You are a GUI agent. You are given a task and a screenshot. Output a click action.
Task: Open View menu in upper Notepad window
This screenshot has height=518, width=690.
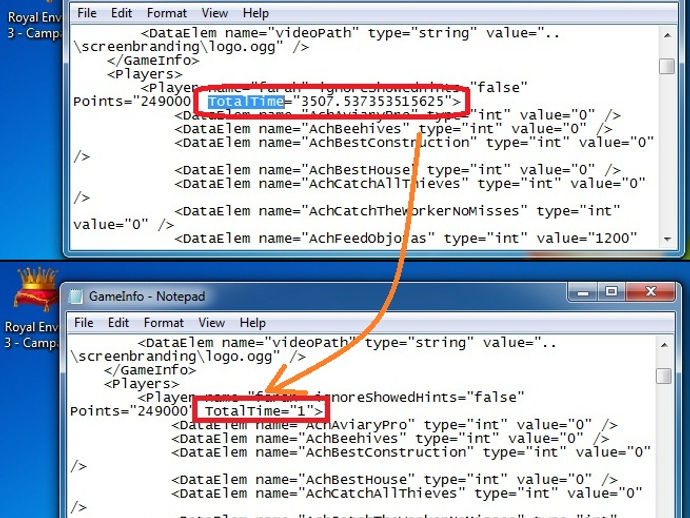(x=215, y=13)
